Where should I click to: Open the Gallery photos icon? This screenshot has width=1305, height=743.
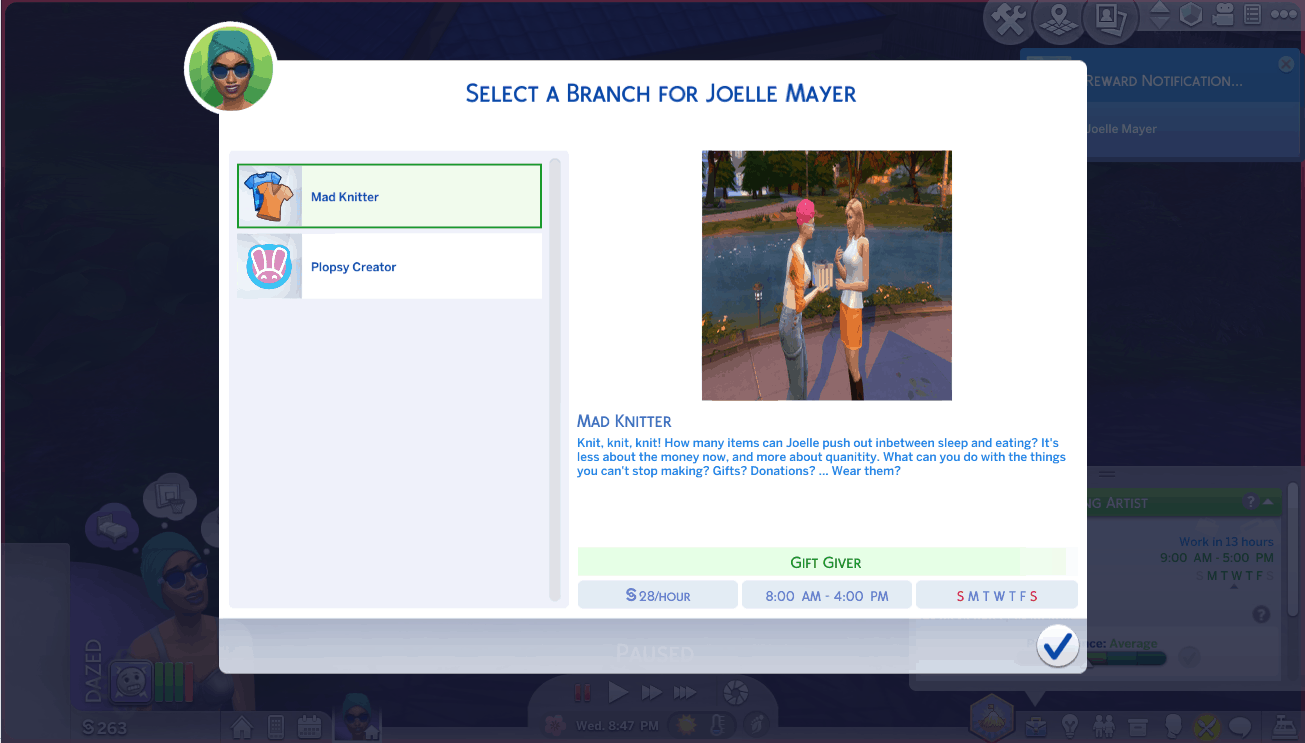click(1111, 19)
